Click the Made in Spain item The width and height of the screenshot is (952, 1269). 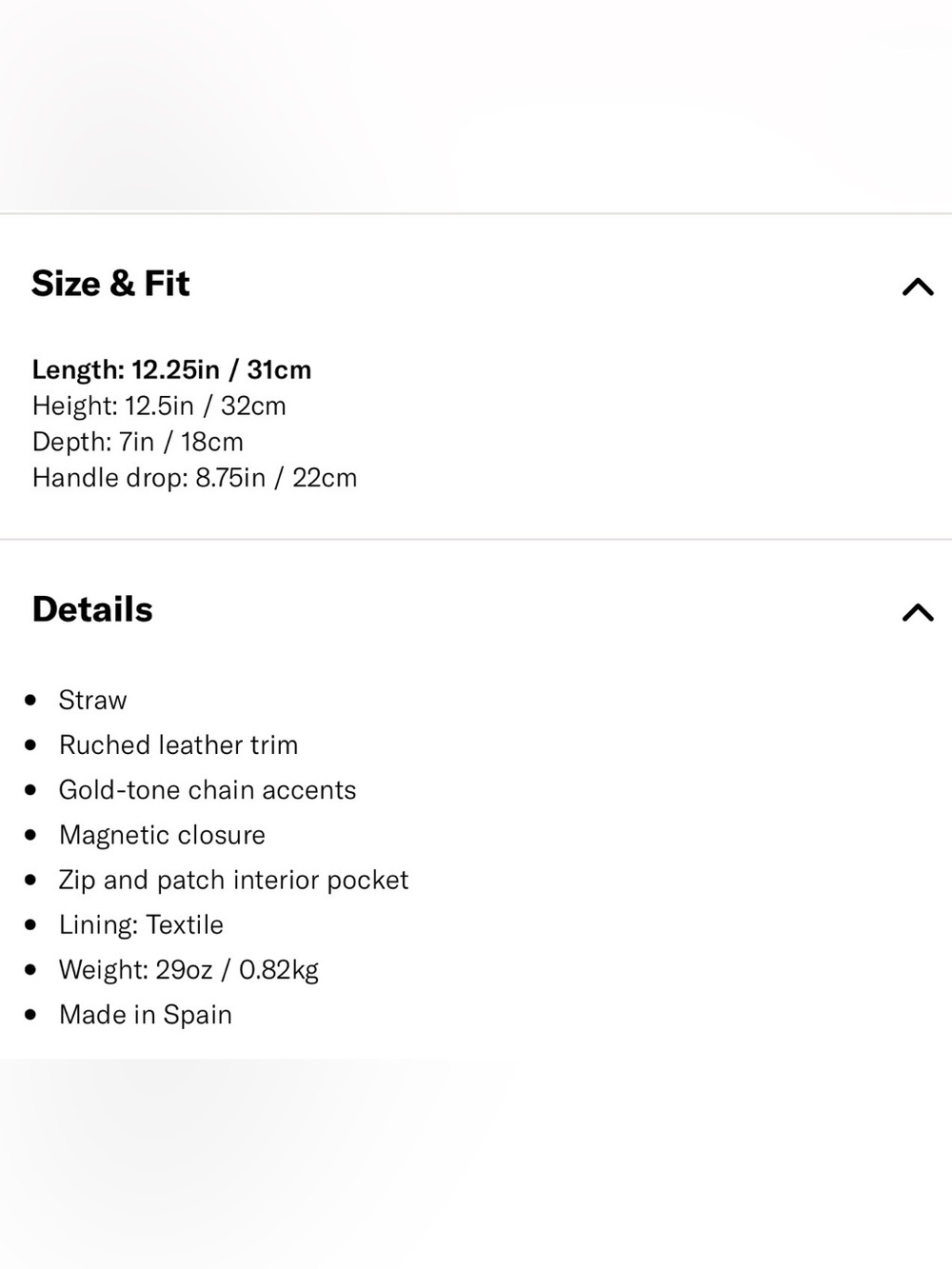tap(146, 1014)
